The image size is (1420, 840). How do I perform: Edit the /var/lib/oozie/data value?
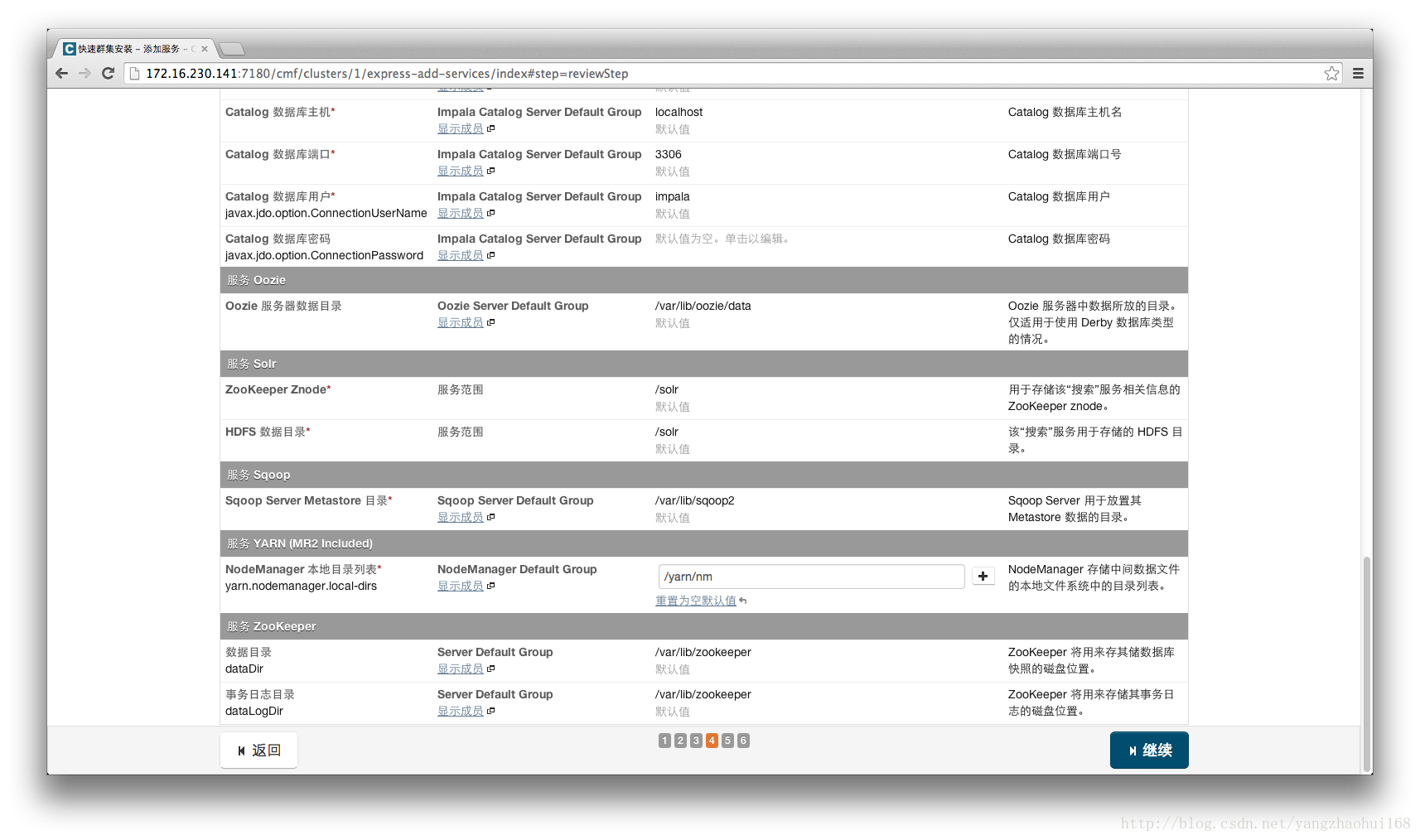pos(703,306)
